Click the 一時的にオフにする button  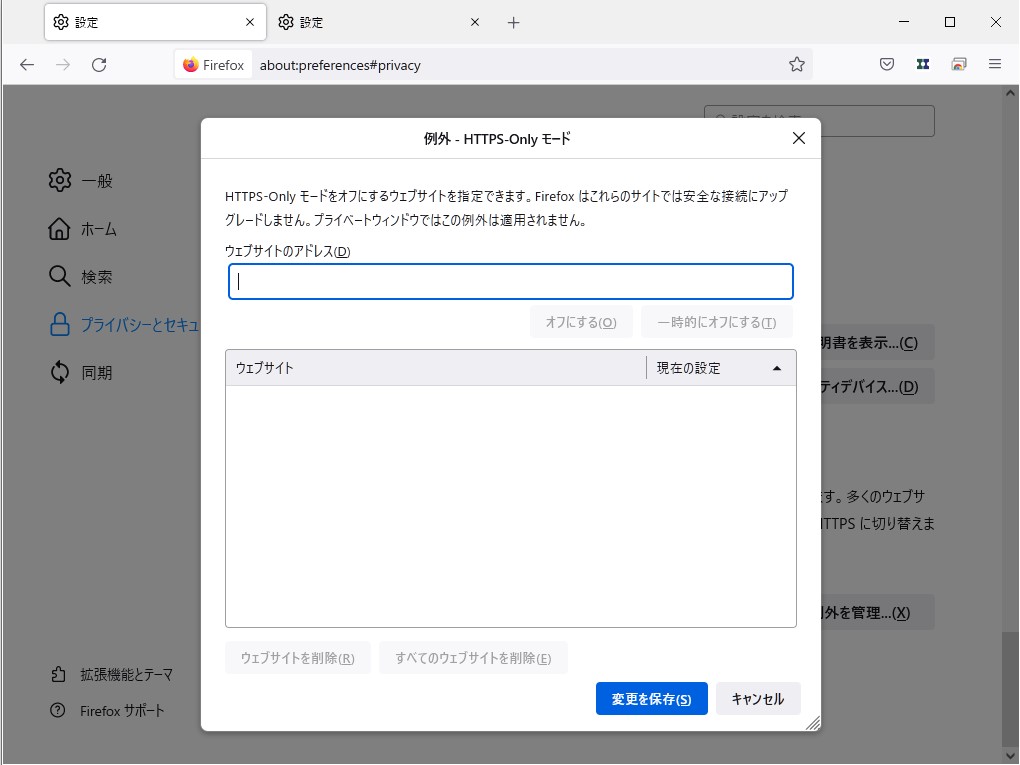click(717, 322)
